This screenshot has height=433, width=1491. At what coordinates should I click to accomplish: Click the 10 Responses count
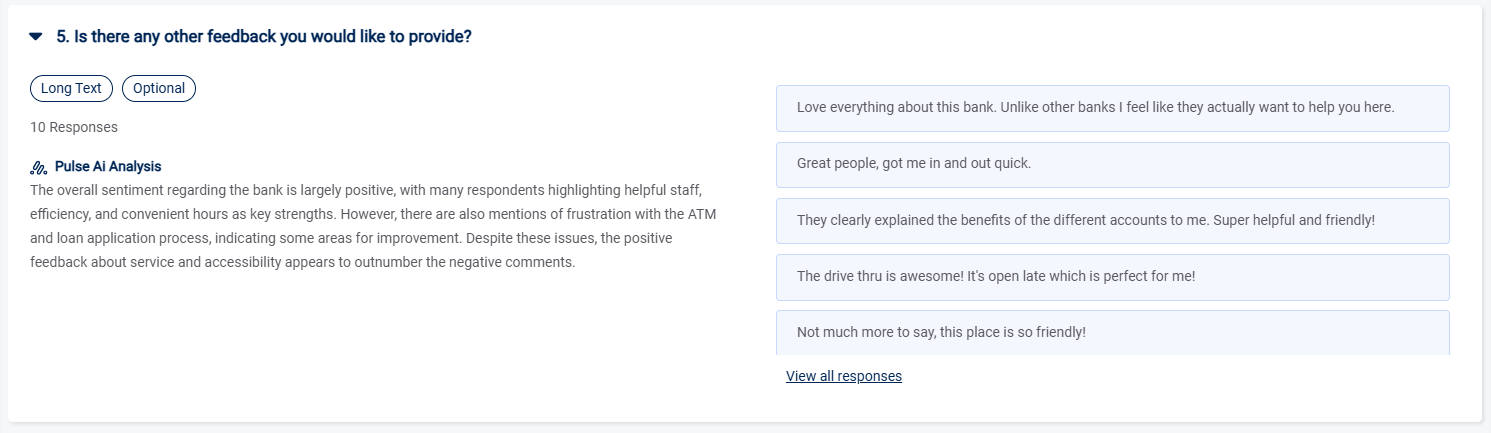coord(74,127)
